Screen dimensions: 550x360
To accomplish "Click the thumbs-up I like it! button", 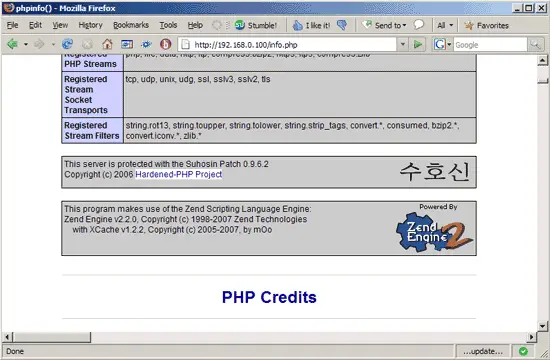I will point(311,25).
